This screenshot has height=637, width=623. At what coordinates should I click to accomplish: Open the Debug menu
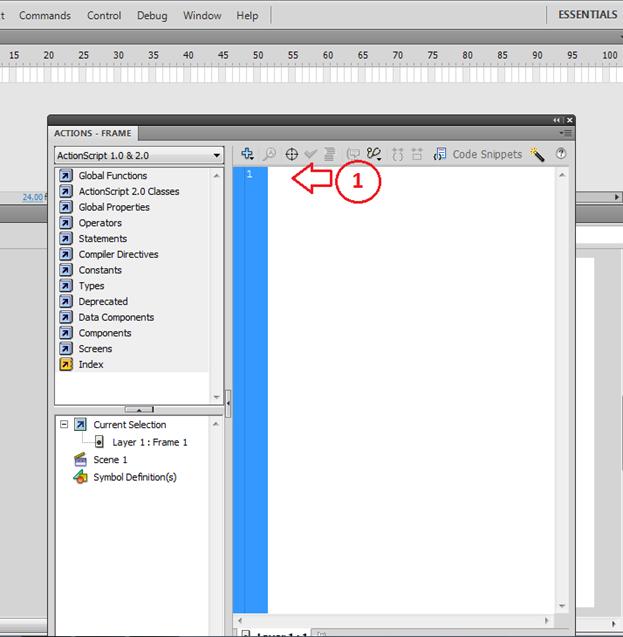152,15
